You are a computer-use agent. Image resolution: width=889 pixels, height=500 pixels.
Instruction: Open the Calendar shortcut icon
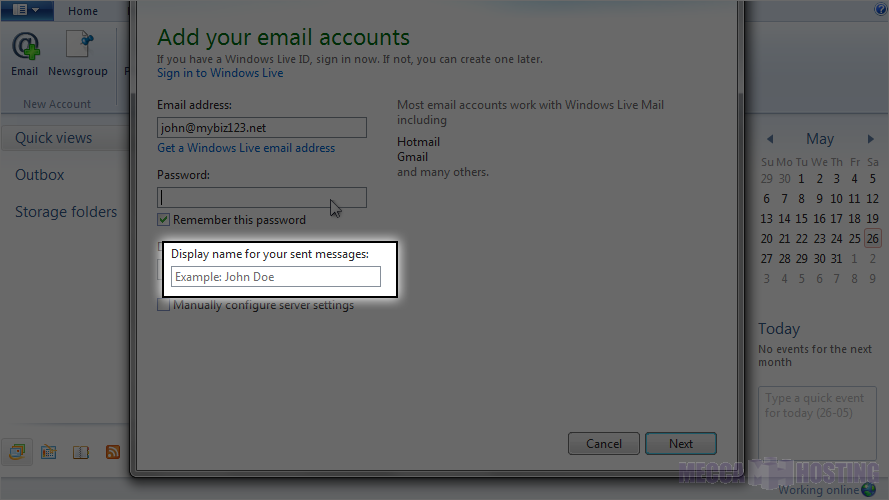click(48, 452)
